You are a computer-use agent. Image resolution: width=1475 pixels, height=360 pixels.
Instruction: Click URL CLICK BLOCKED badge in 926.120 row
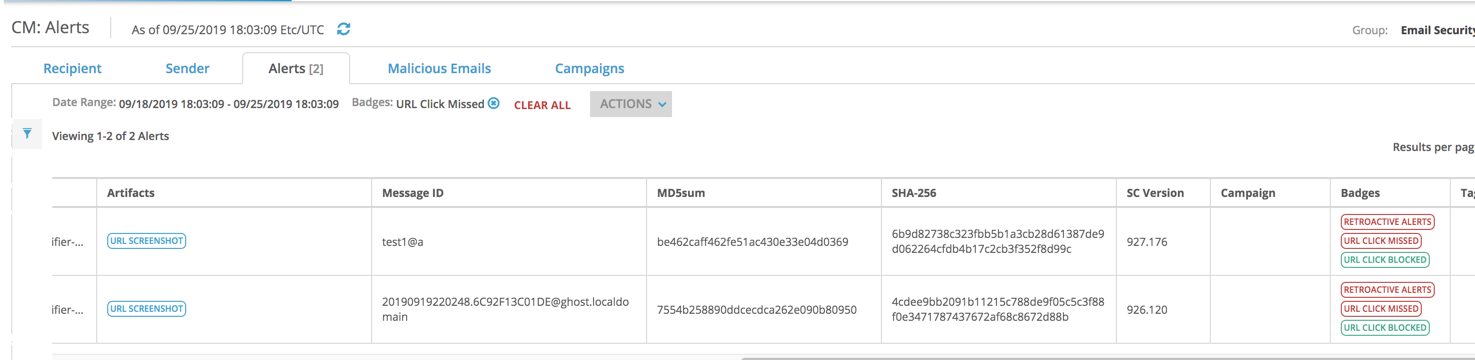[x=1385, y=328]
